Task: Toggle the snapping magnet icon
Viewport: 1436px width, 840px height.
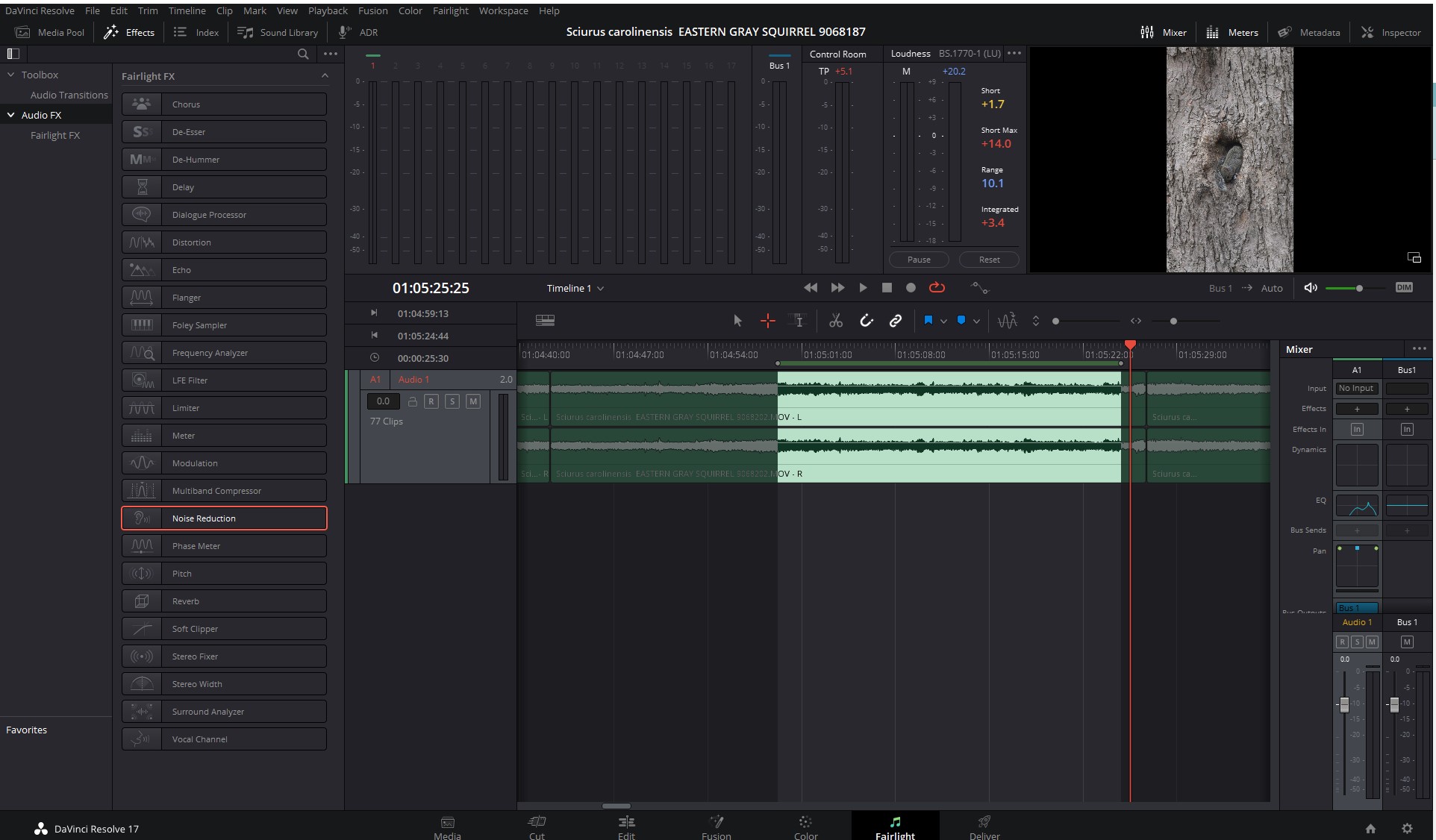Action: click(866, 321)
